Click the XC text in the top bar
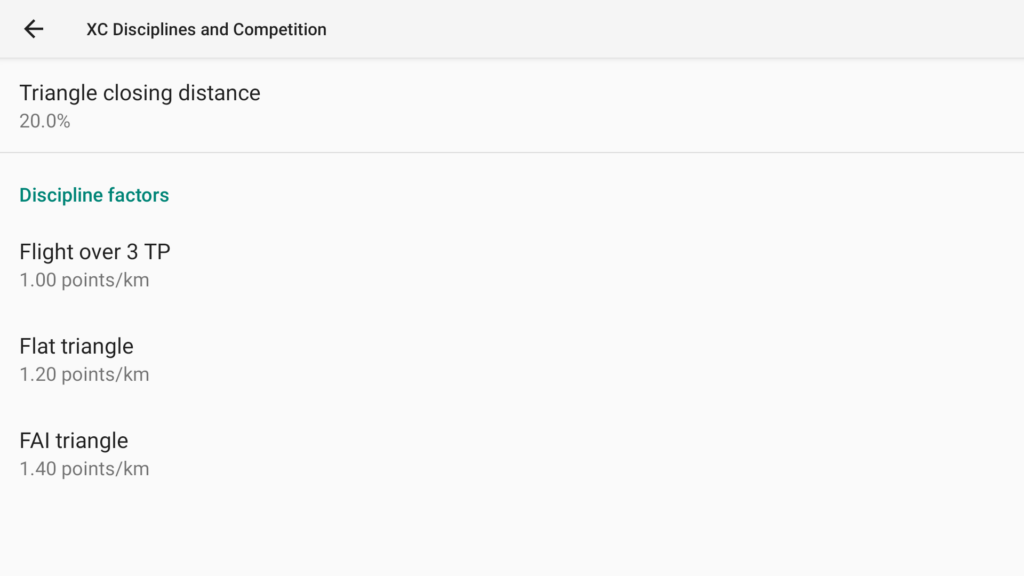The height and width of the screenshot is (576, 1024). pyautogui.click(x=97, y=29)
